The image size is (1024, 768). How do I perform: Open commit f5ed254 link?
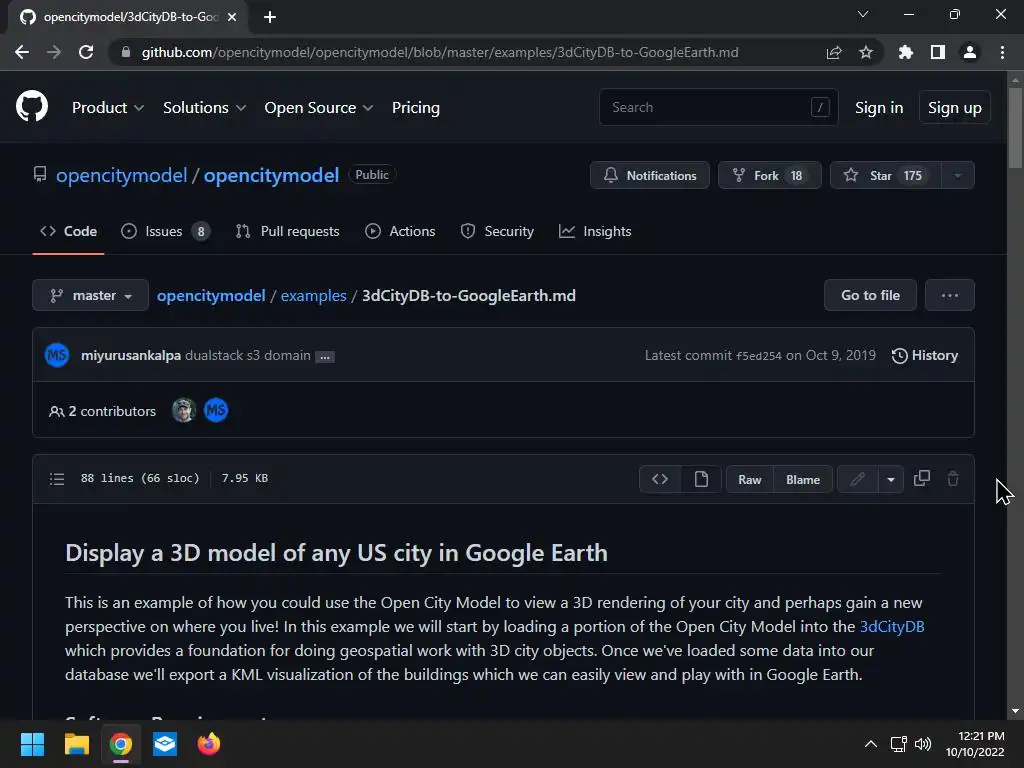758,356
